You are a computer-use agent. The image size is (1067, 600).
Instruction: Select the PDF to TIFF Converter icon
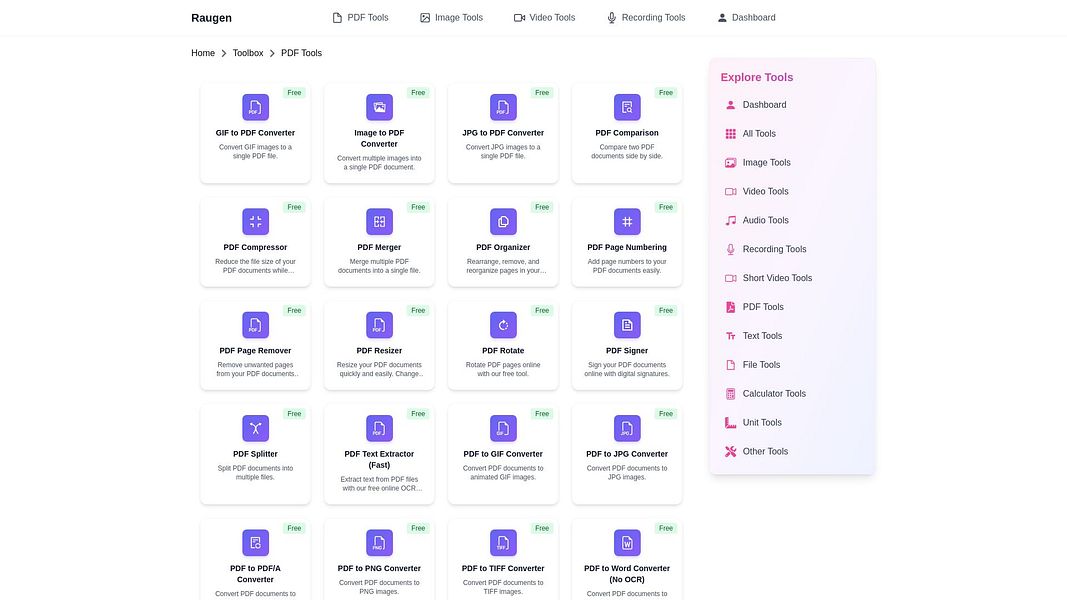point(503,543)
